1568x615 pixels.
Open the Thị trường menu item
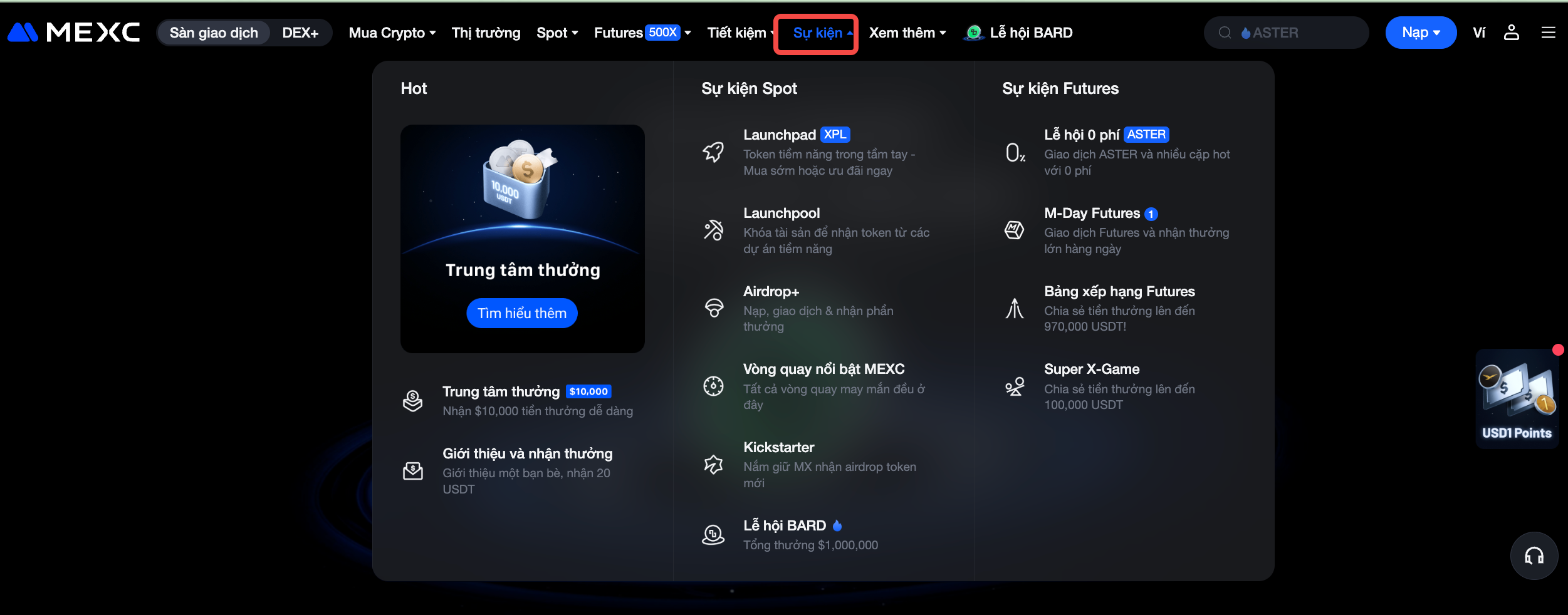pyautogui.click(x=486, y=33)
